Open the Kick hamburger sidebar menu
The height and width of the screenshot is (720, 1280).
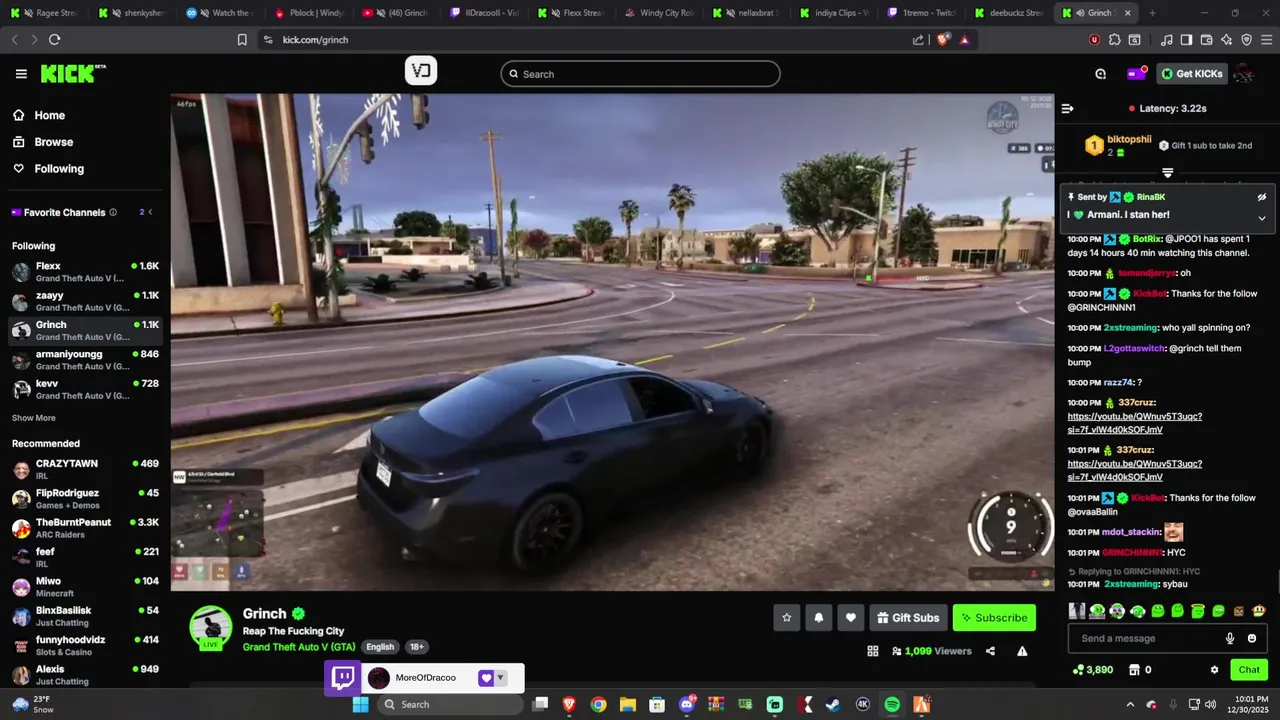tap(21, 74)
